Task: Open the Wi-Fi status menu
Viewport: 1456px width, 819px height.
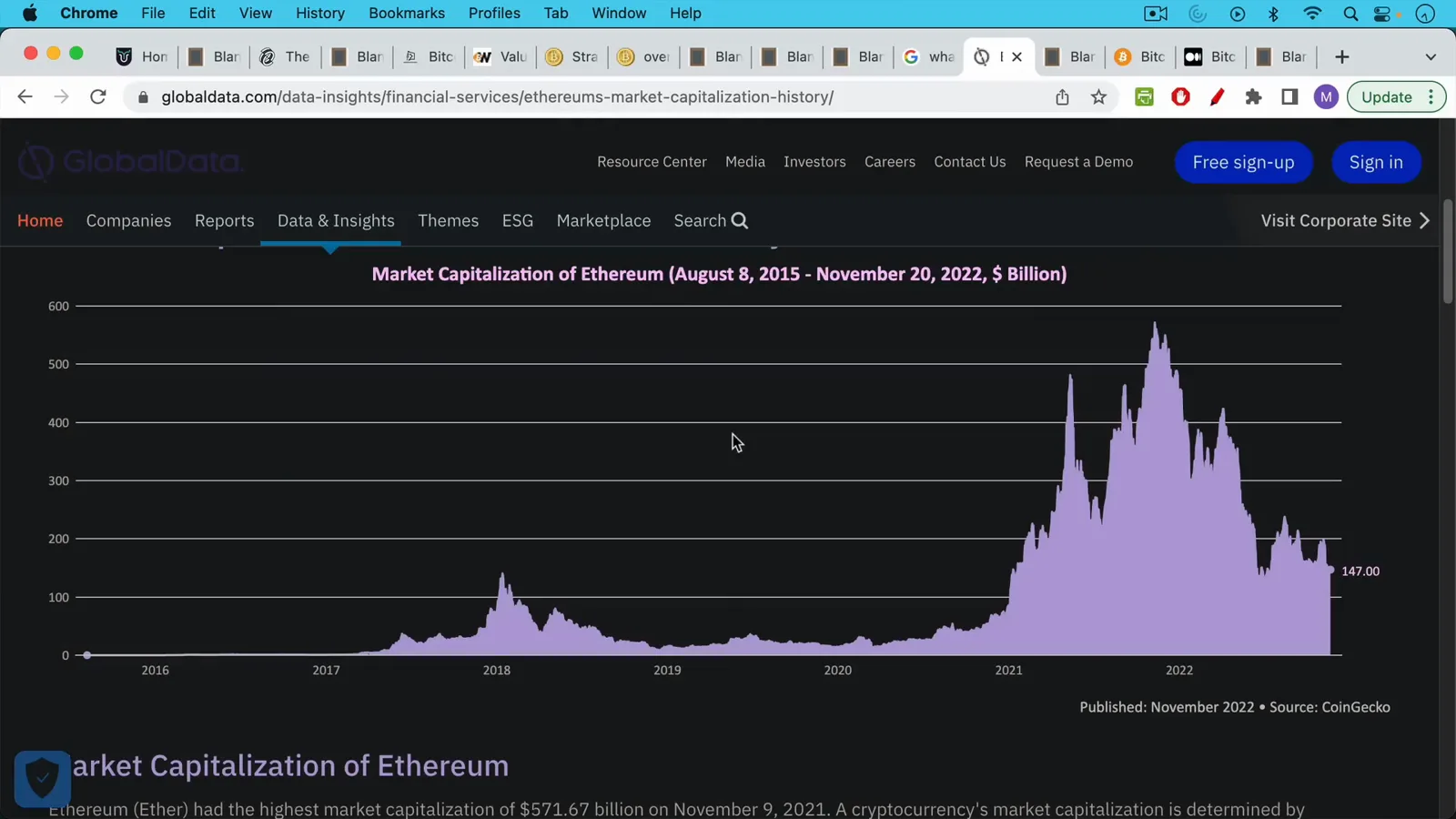Action: pos(1311,14)
